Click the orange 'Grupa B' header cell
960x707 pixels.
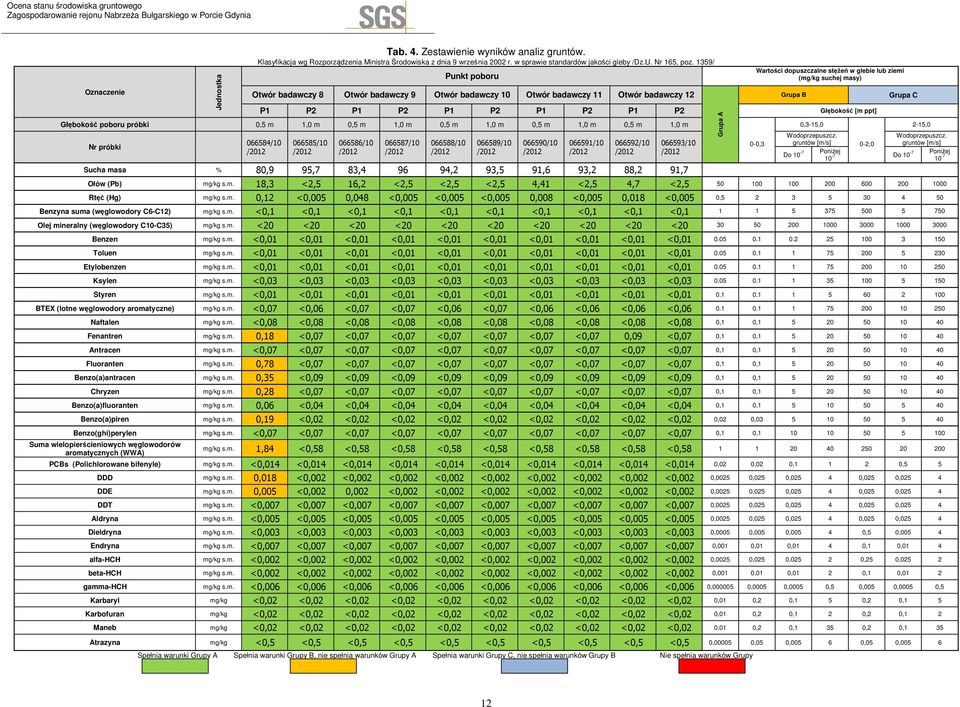[x=793, y=95]
